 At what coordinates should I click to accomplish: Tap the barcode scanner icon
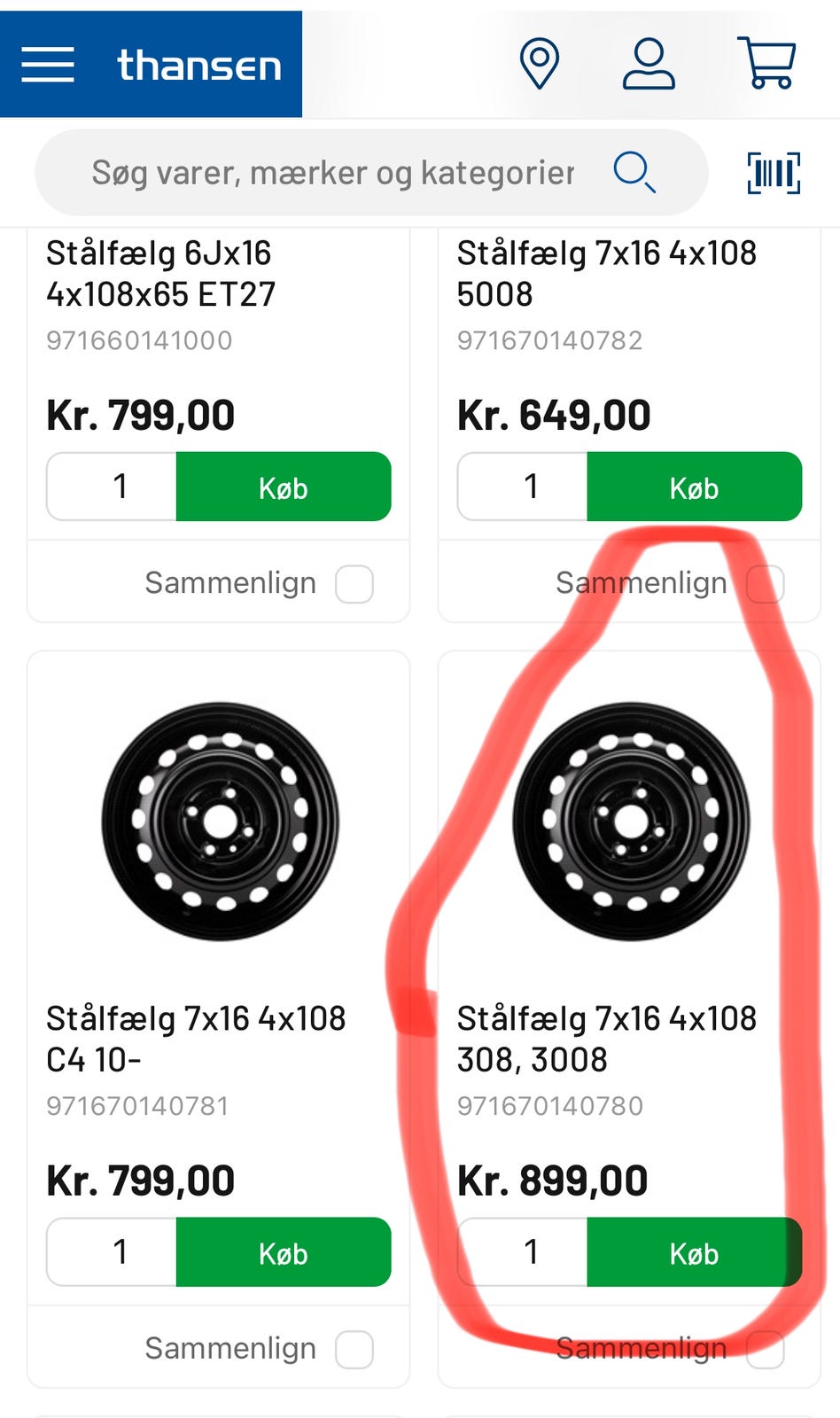pos(774,173)
